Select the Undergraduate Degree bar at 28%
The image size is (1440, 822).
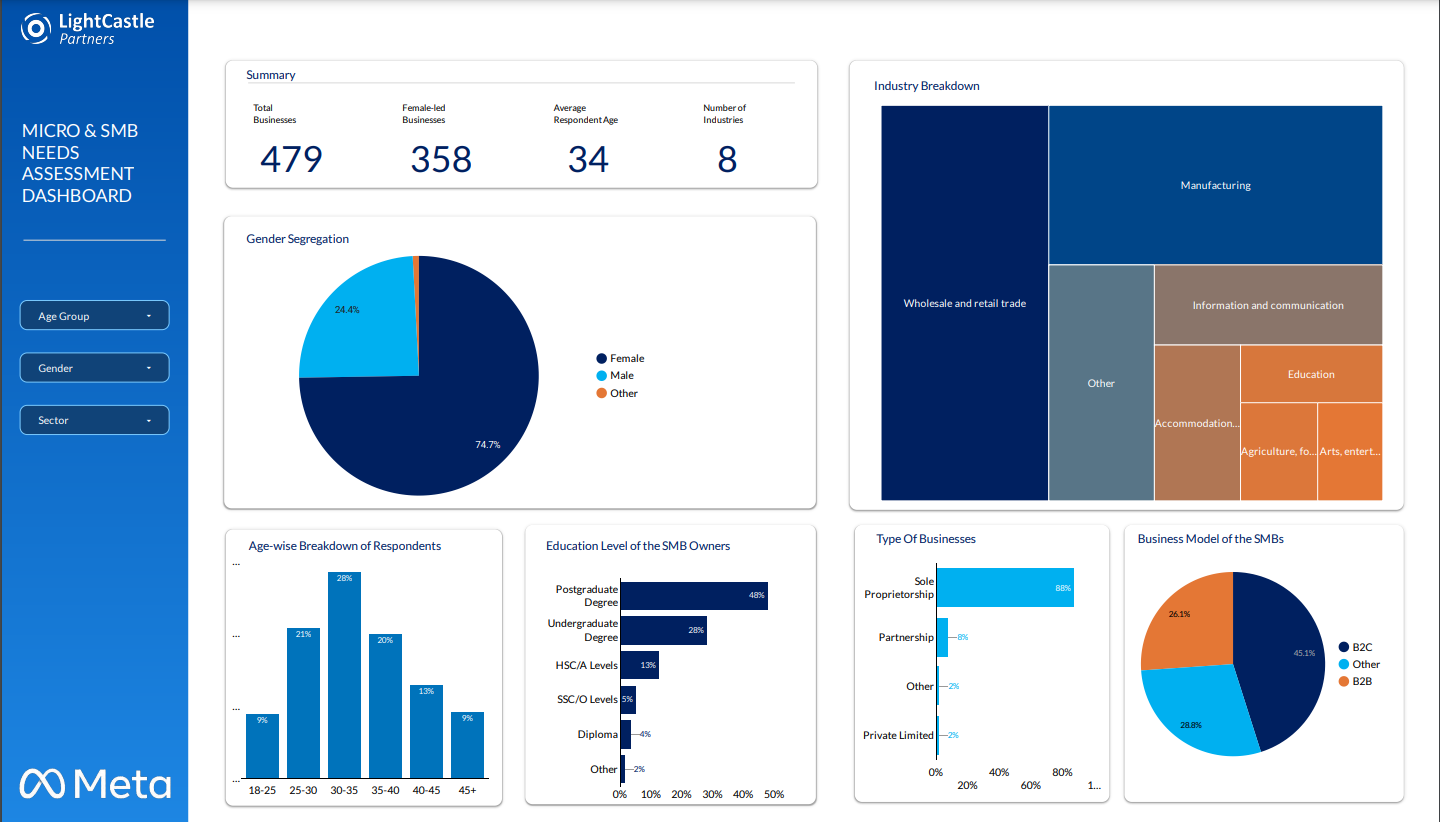[x=664, y=630]
